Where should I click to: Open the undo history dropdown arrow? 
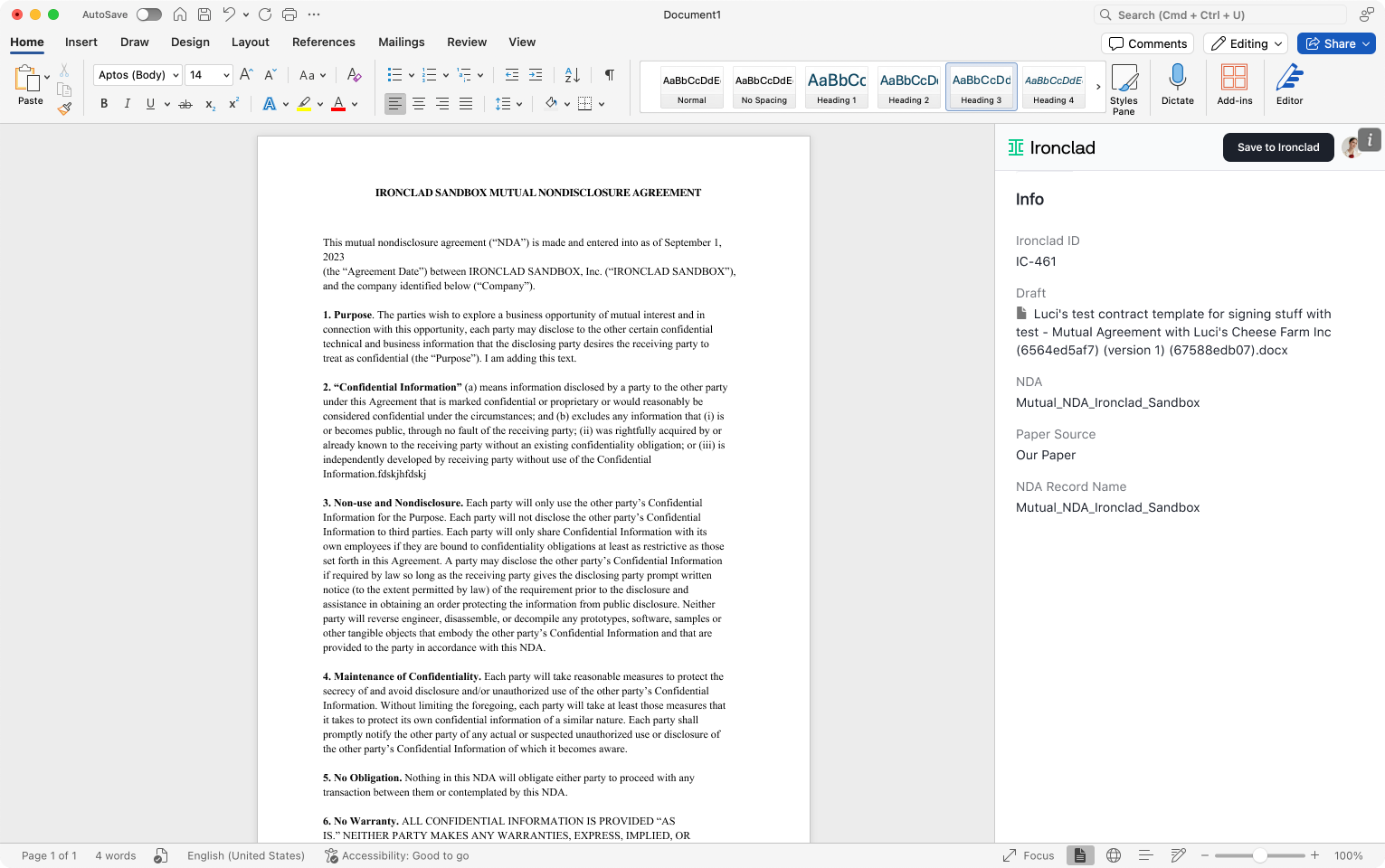coord(246,14)
